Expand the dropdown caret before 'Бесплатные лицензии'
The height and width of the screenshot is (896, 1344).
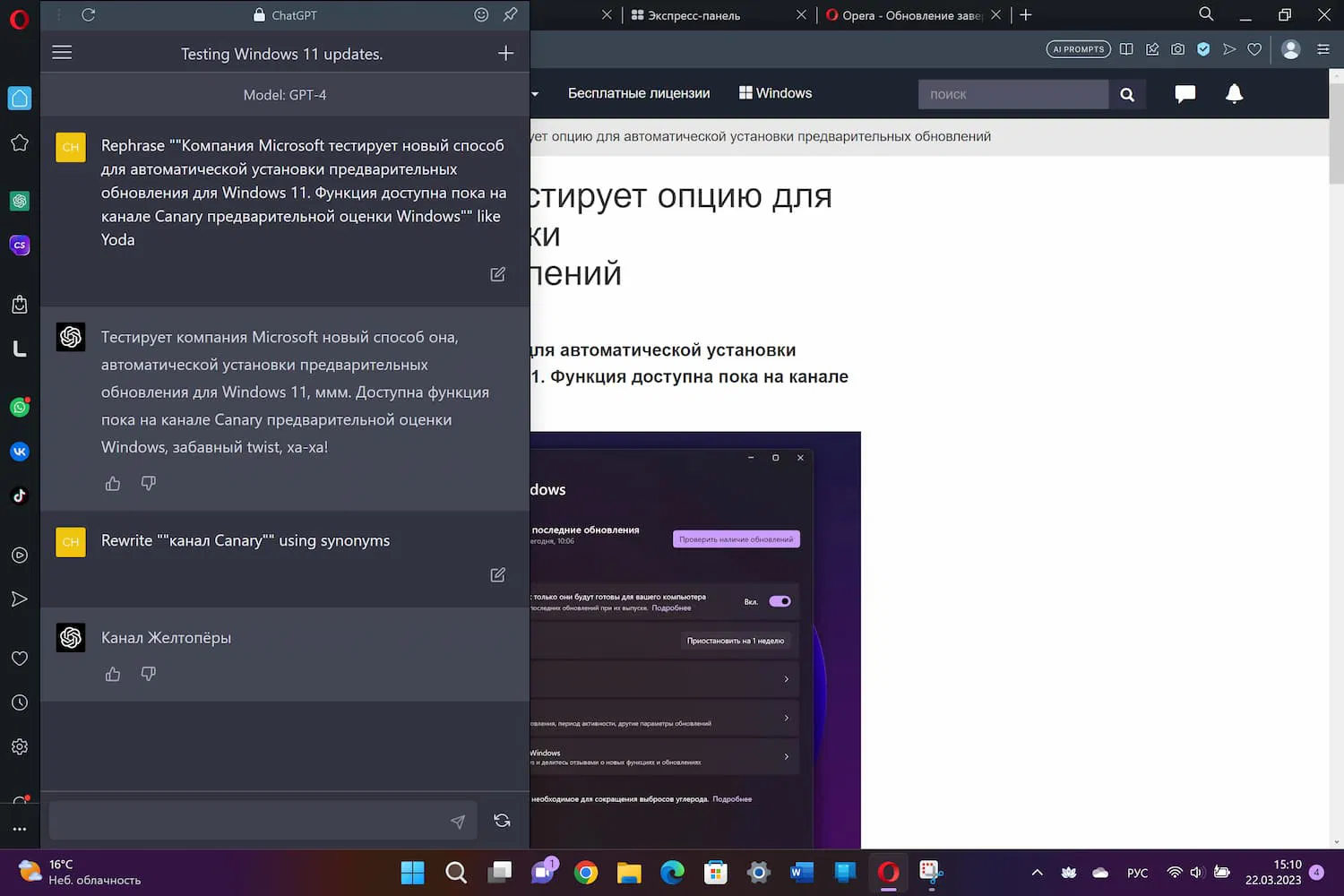tap(535, 94)
